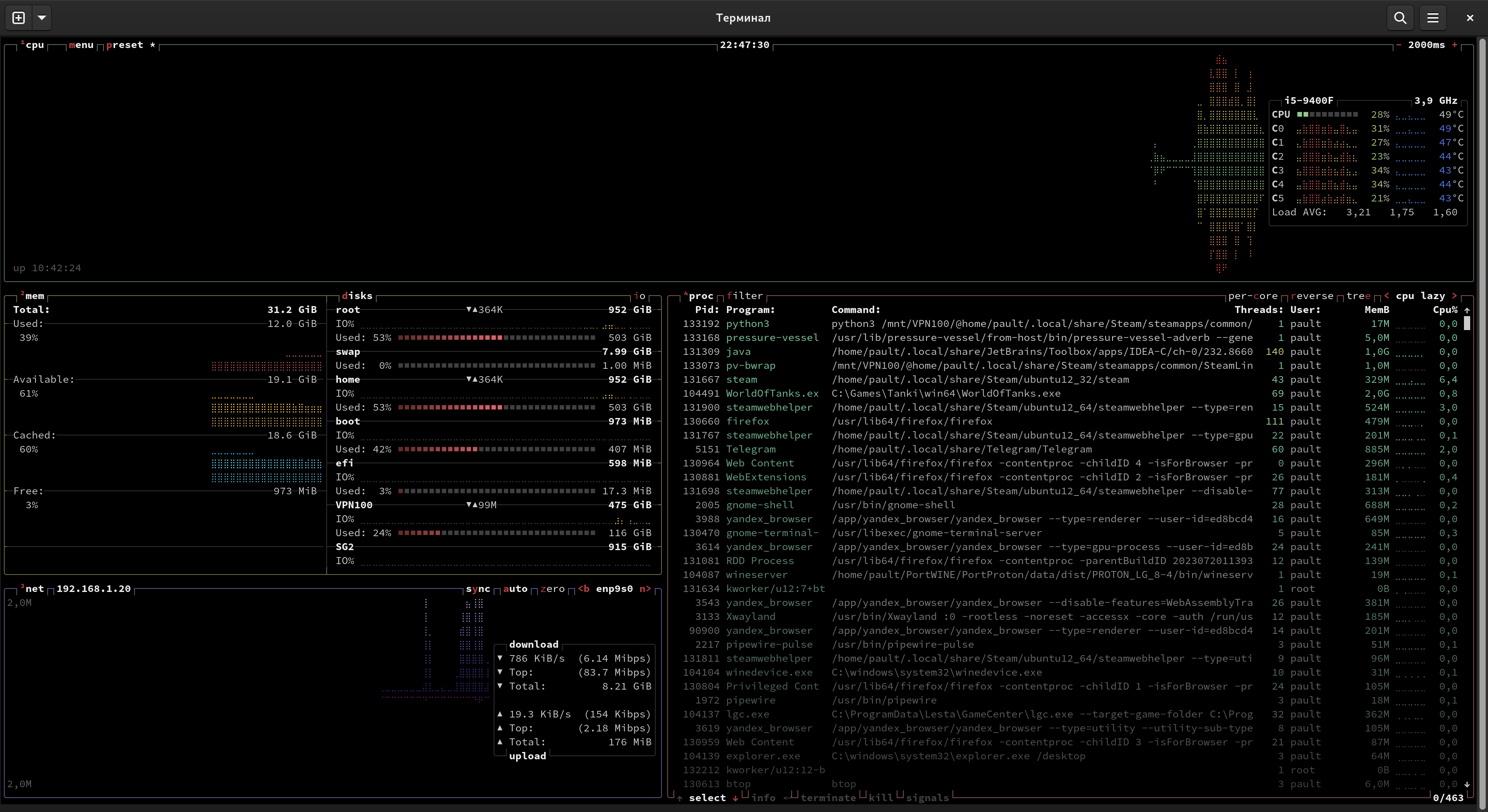Select the WorldOfTanks.ex process row
This screenshot has width=1488, height=812.
coord(1070,393)
